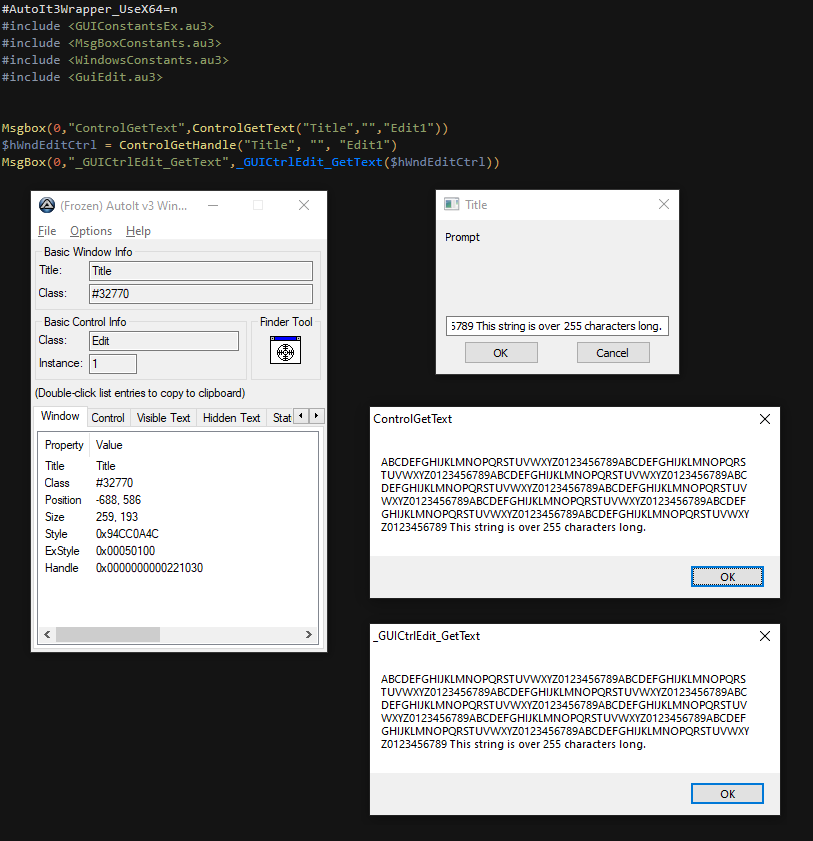
Task: Switch to the Control tab
Action: (x=108, y=418)
